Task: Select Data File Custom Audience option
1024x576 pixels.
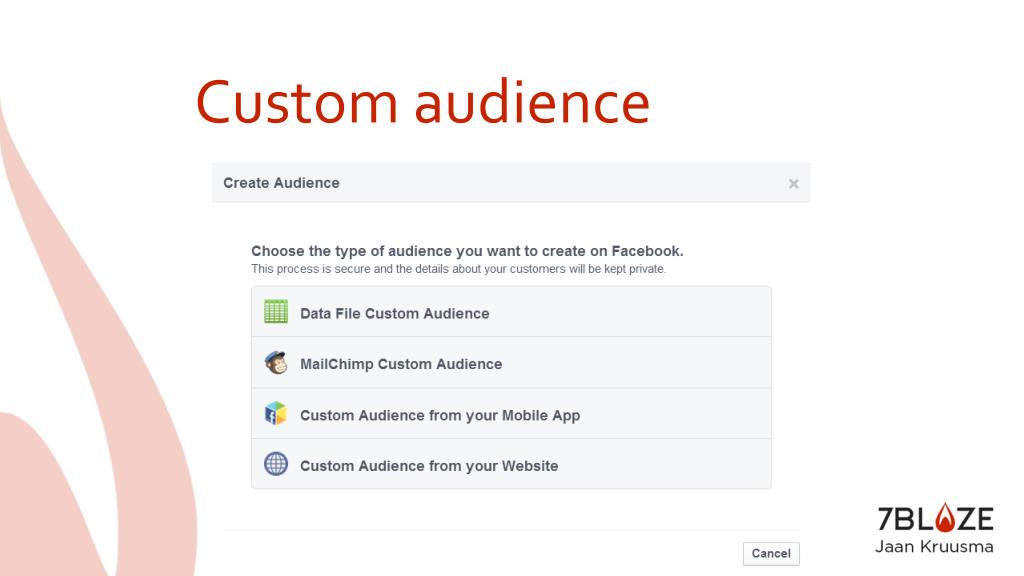Action: (511, 312)
